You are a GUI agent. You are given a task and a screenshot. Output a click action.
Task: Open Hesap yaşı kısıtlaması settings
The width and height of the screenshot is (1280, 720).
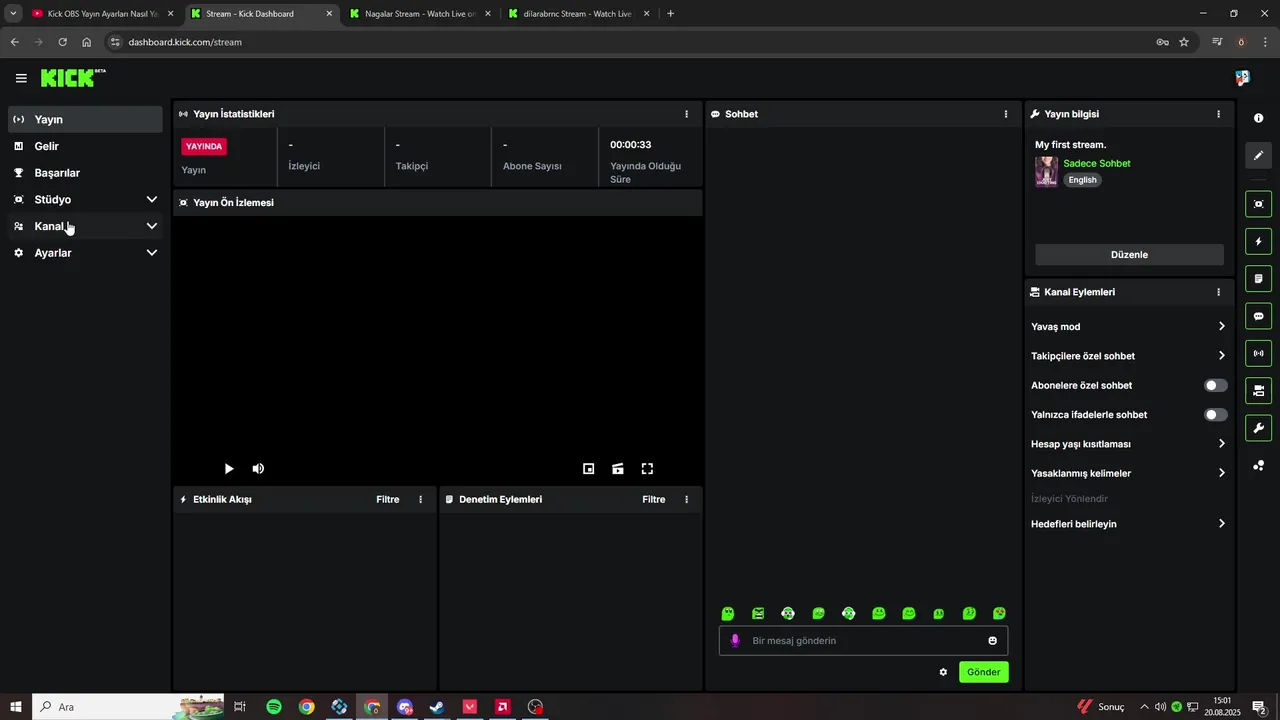pyautogui.click(x=1128, y=444)
